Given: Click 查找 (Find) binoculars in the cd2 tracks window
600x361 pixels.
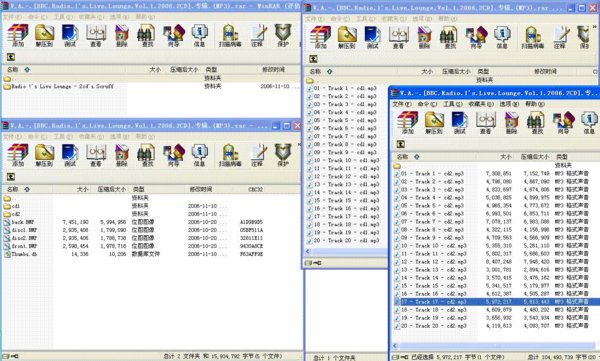Looking at the screenshot, I should pyautogui.click(x=537, y=123).
